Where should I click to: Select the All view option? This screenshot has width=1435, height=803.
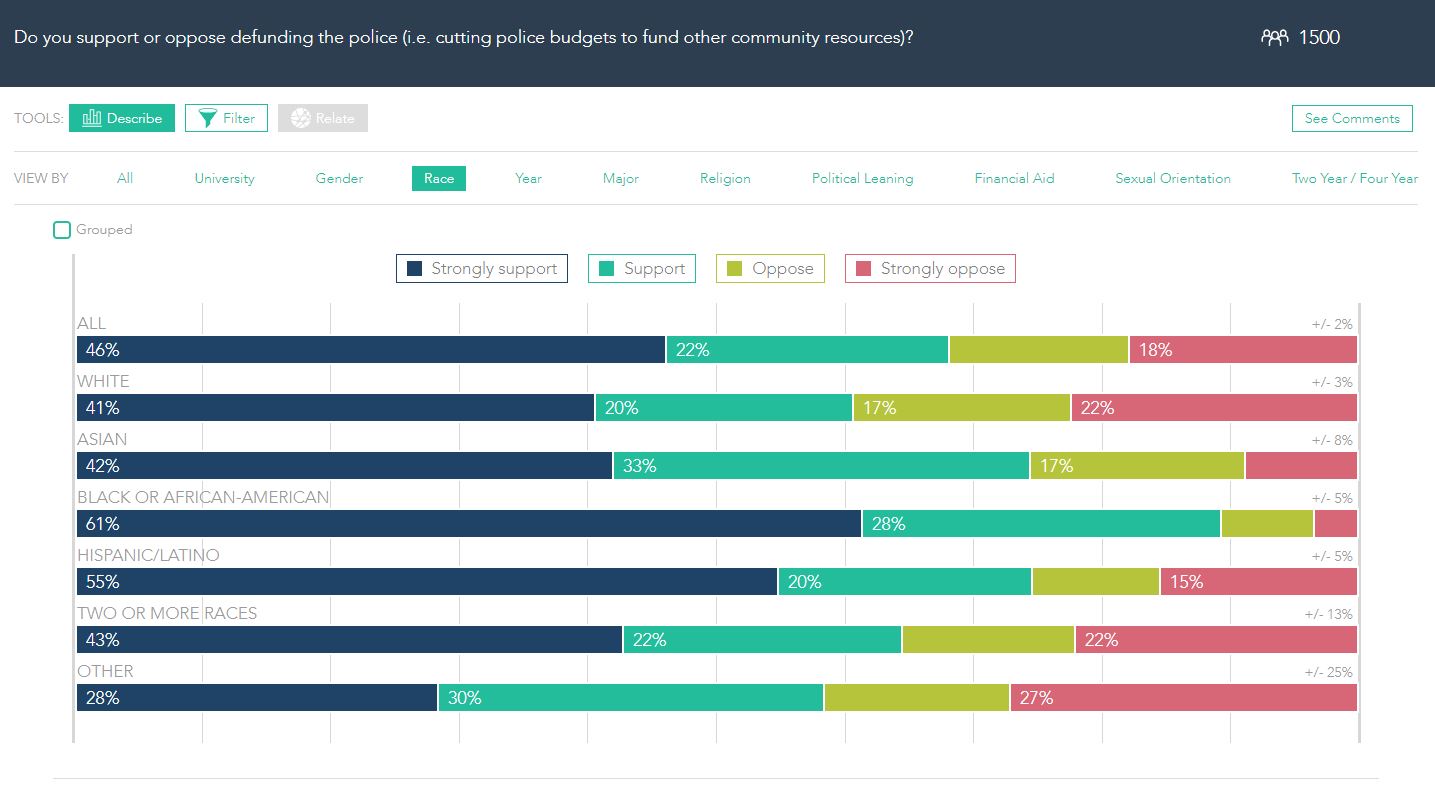125,178
